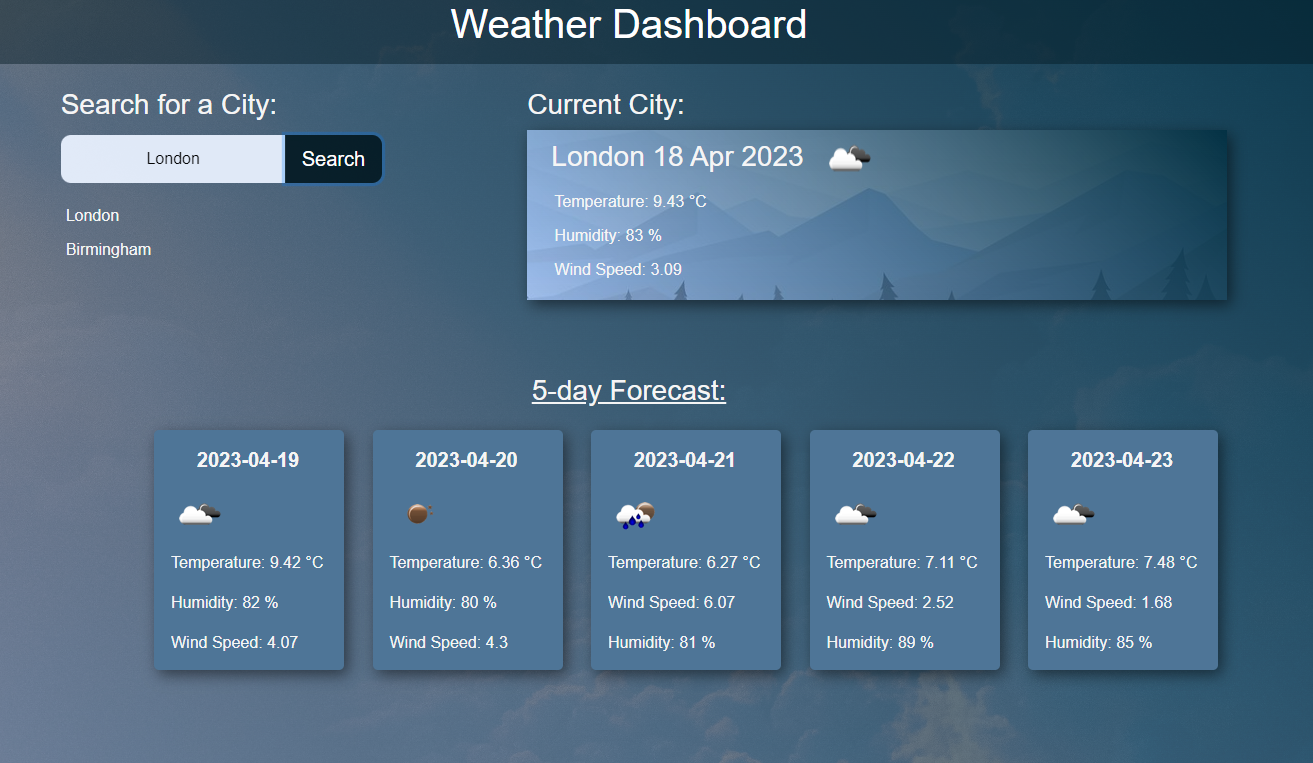
Task: Click the city search input field
Action: pos(172,158)
